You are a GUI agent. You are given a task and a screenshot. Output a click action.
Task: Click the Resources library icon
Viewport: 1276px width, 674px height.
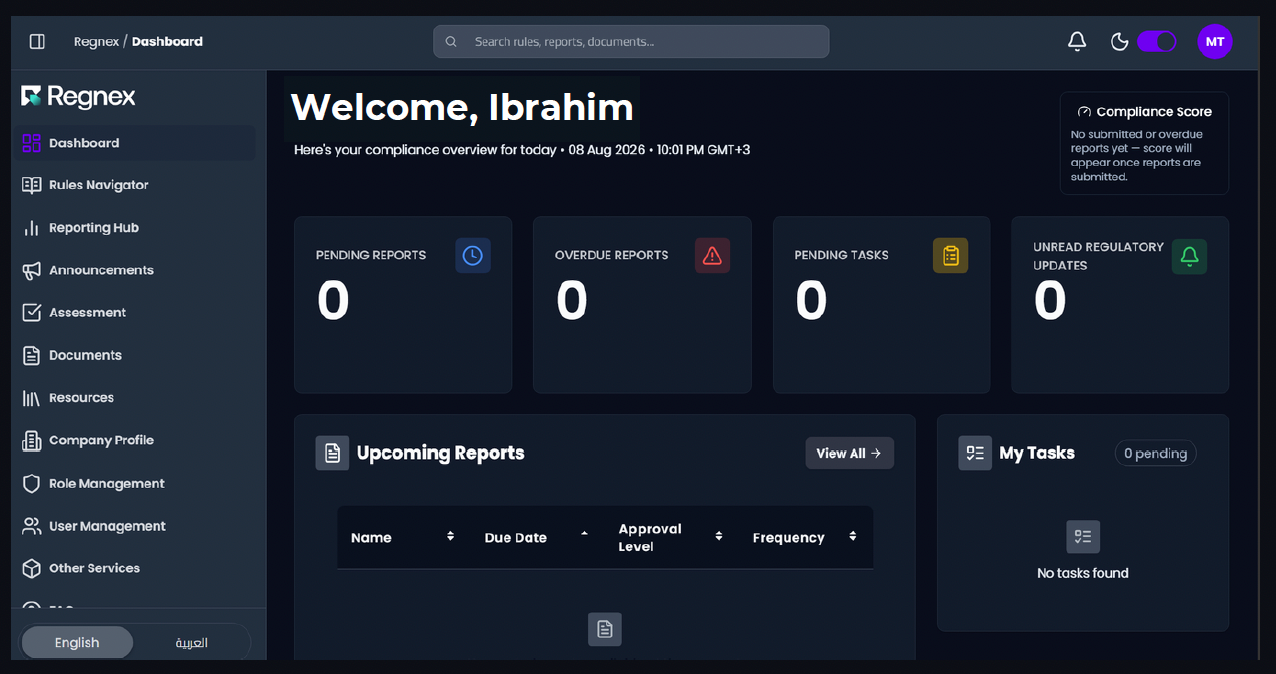tap(31, 398)
